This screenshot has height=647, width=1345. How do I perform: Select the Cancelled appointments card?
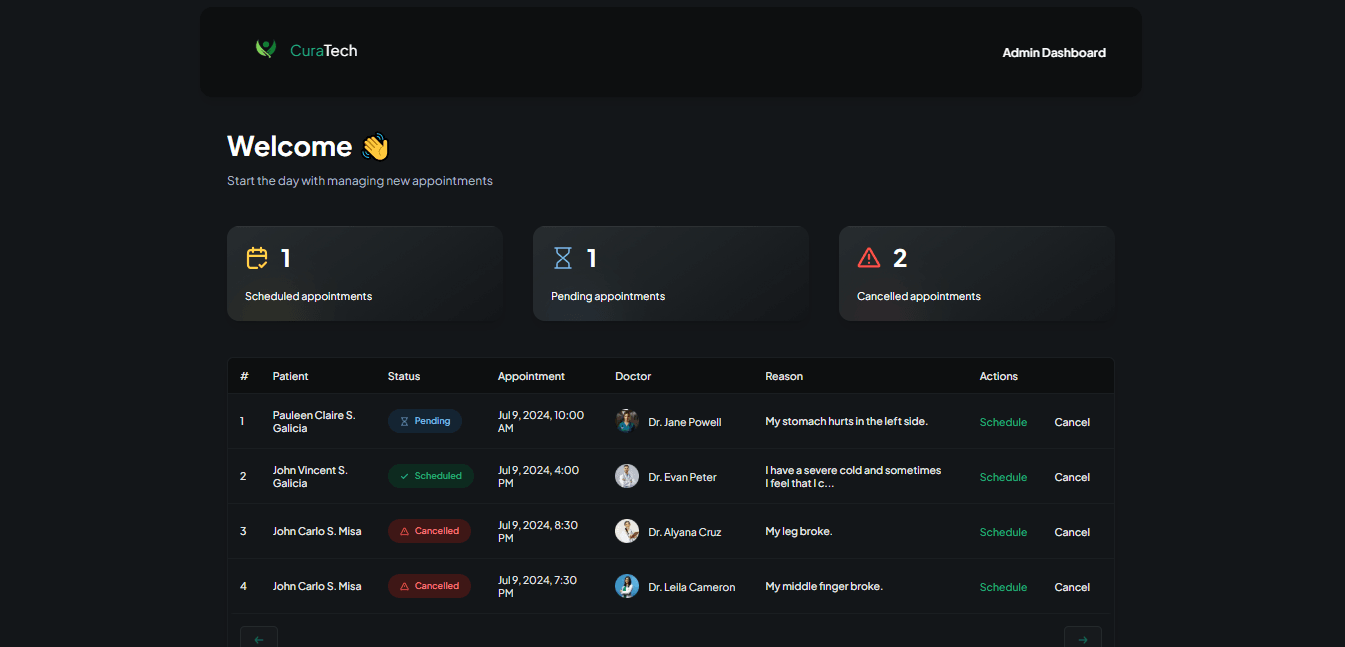976,273
